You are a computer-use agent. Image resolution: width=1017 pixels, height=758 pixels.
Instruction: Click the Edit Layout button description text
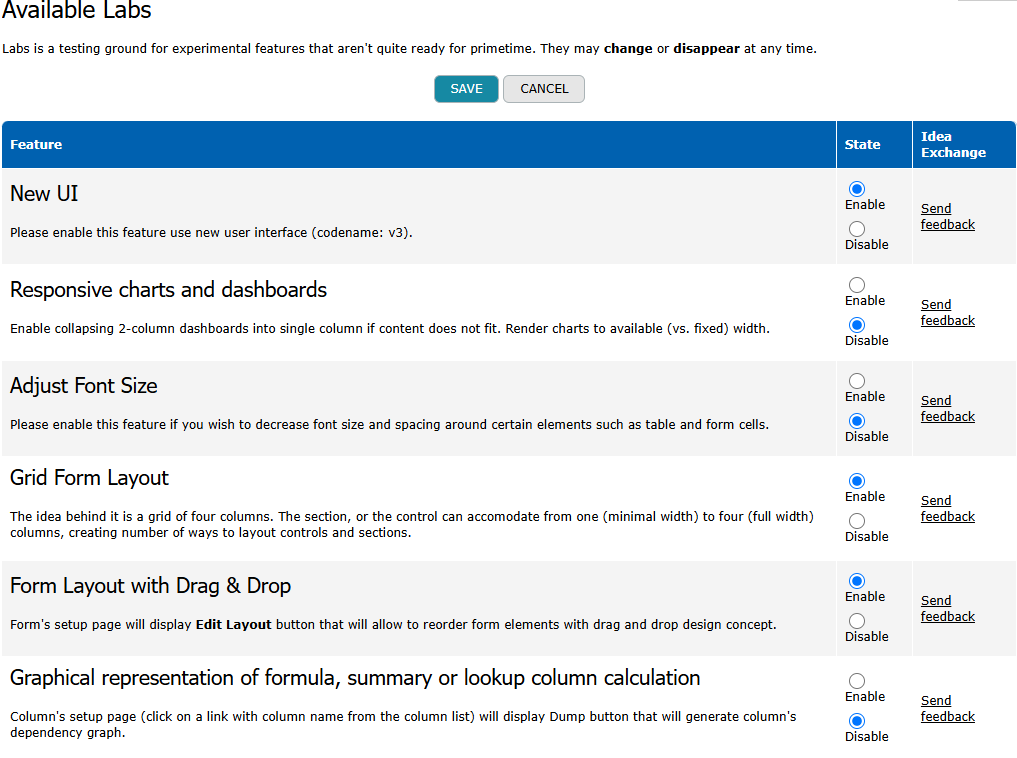tap(393, 624)
